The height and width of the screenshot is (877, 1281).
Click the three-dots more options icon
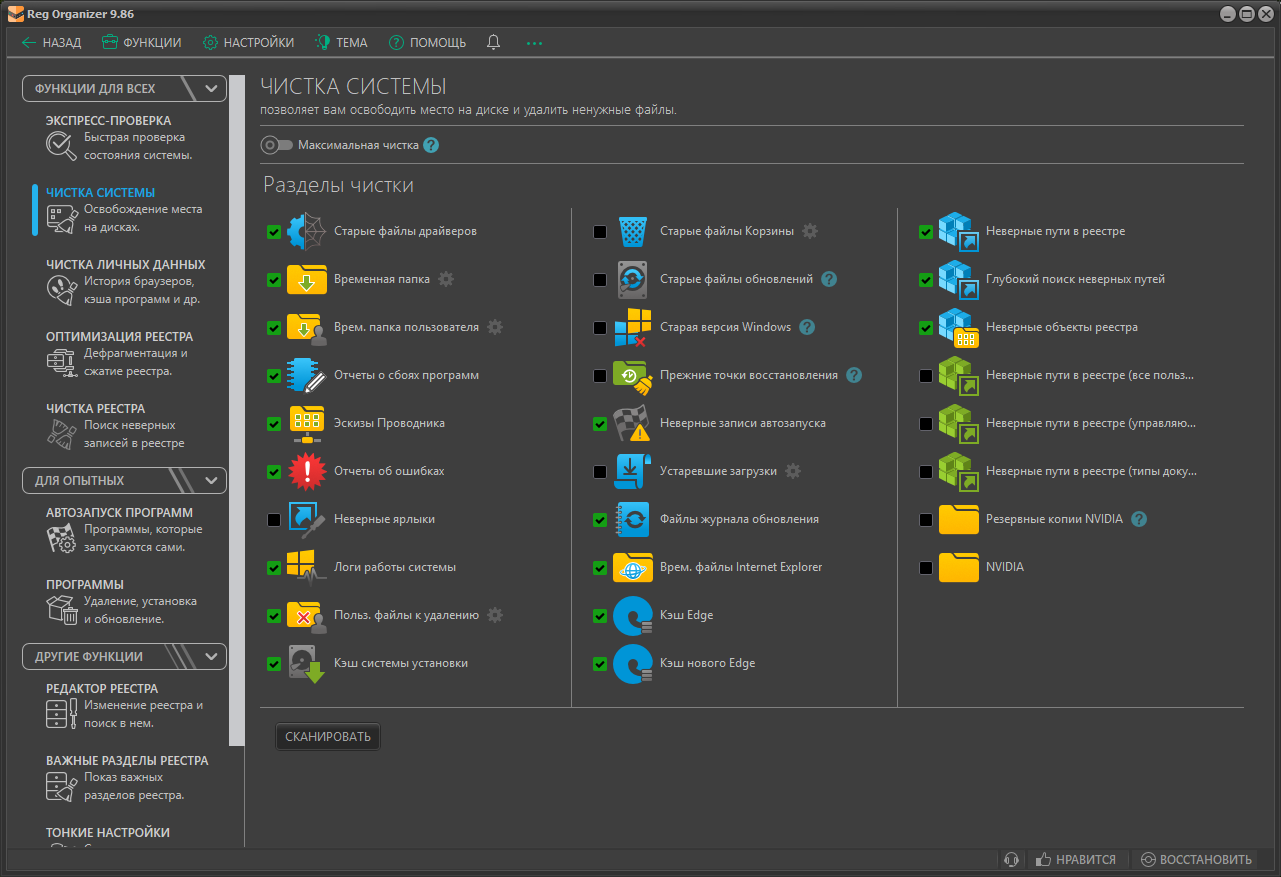coord(534,43)
